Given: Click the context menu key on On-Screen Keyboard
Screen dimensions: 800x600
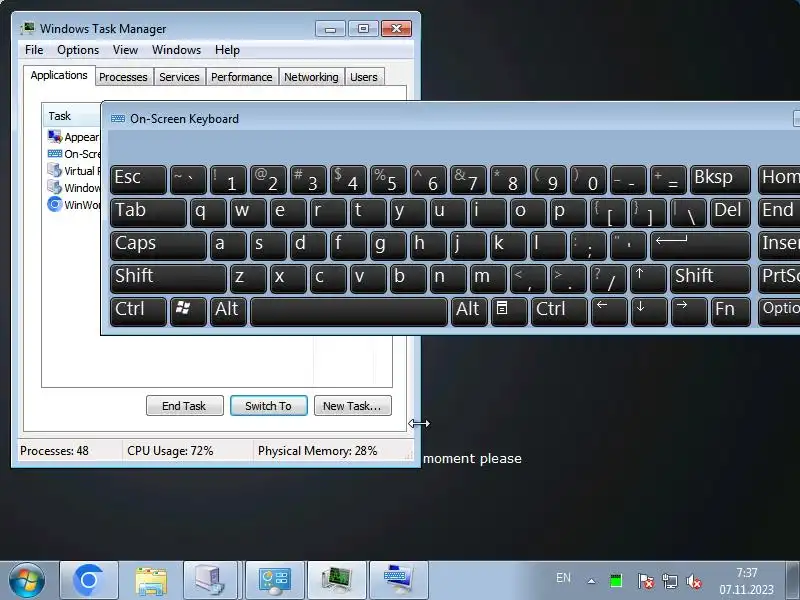Looking at the screenshot, I should [x=509, y=312].
